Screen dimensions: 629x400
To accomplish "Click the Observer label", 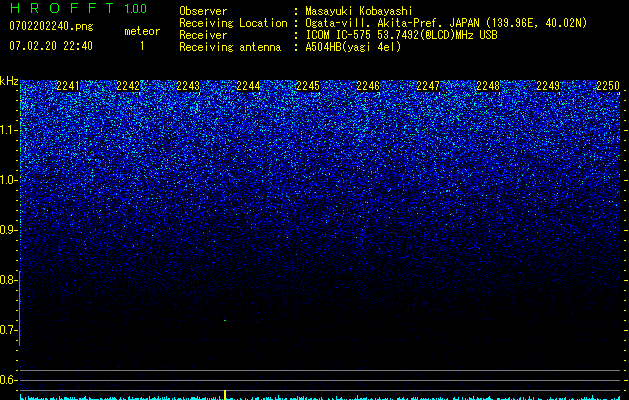I will point(203,11).
